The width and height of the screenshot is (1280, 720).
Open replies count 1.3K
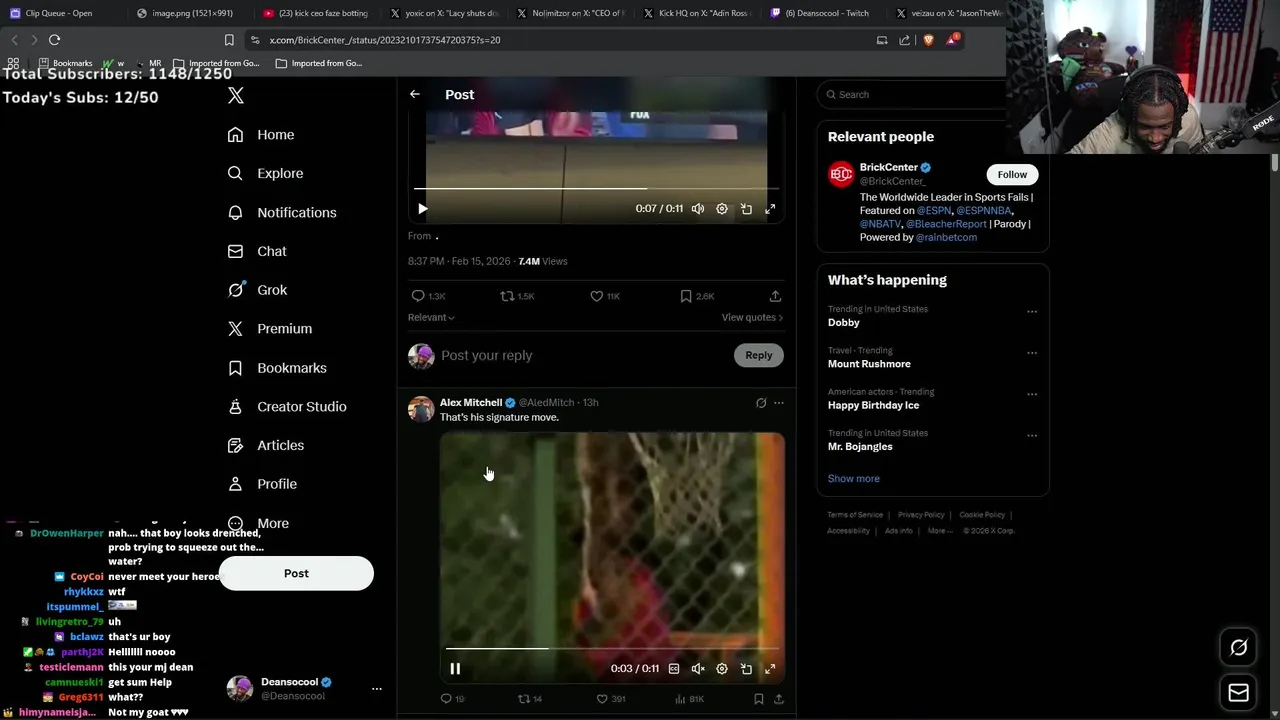pyautogui.click(x=429, y=296)
